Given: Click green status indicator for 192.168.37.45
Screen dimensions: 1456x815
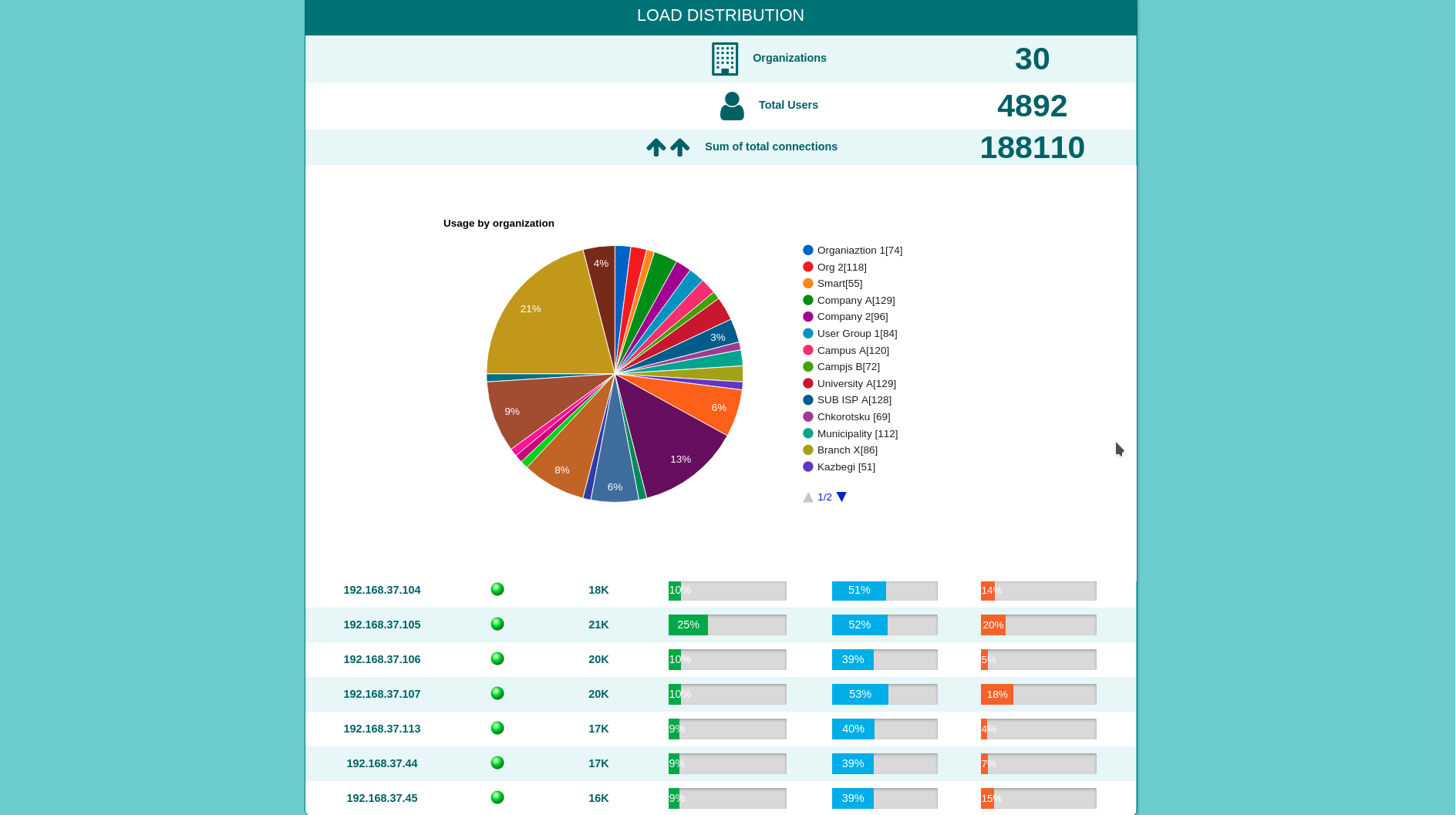Looking at the screenshot, I should coord(497,797).
